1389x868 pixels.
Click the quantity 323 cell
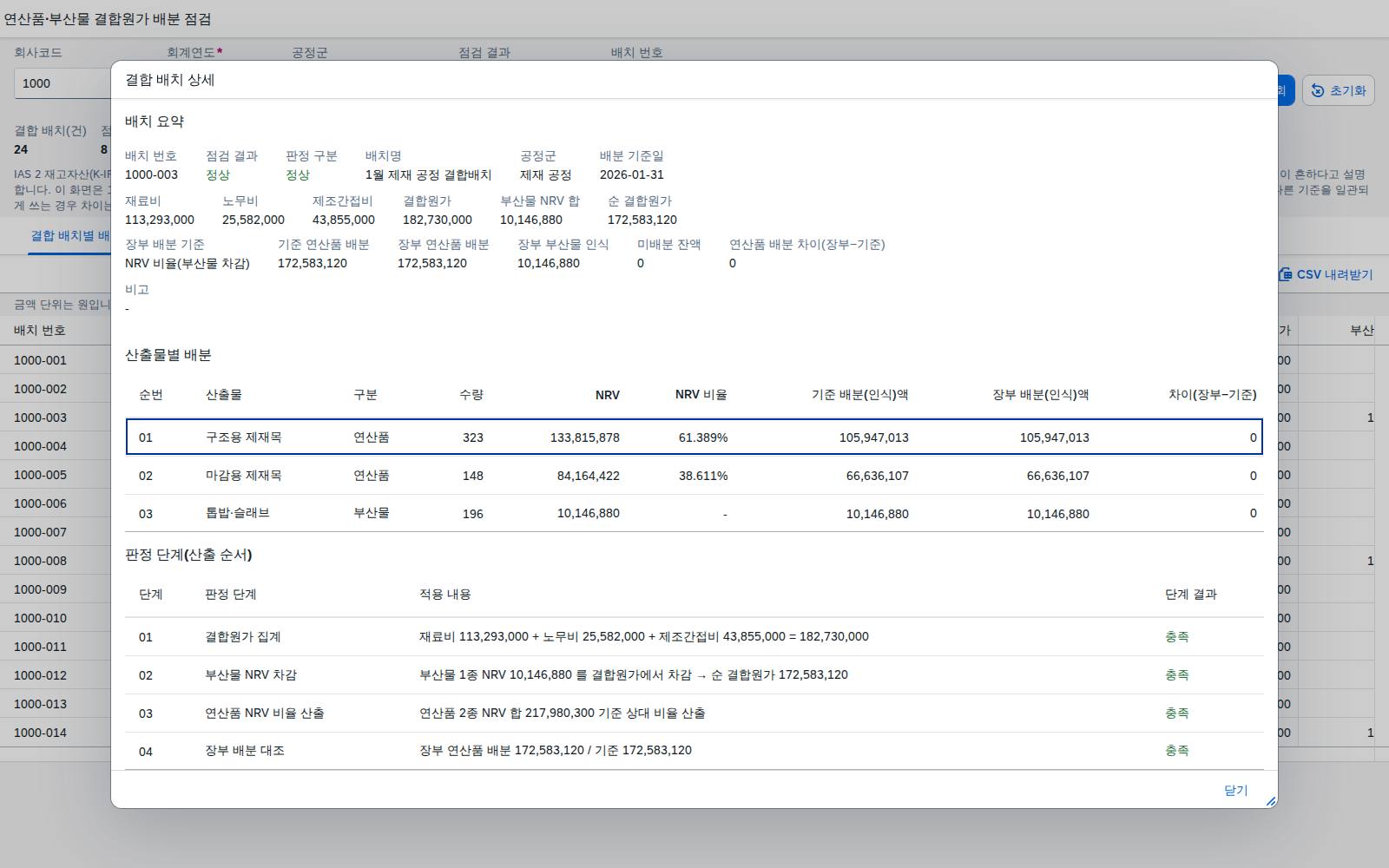click(x=473, y=437)
